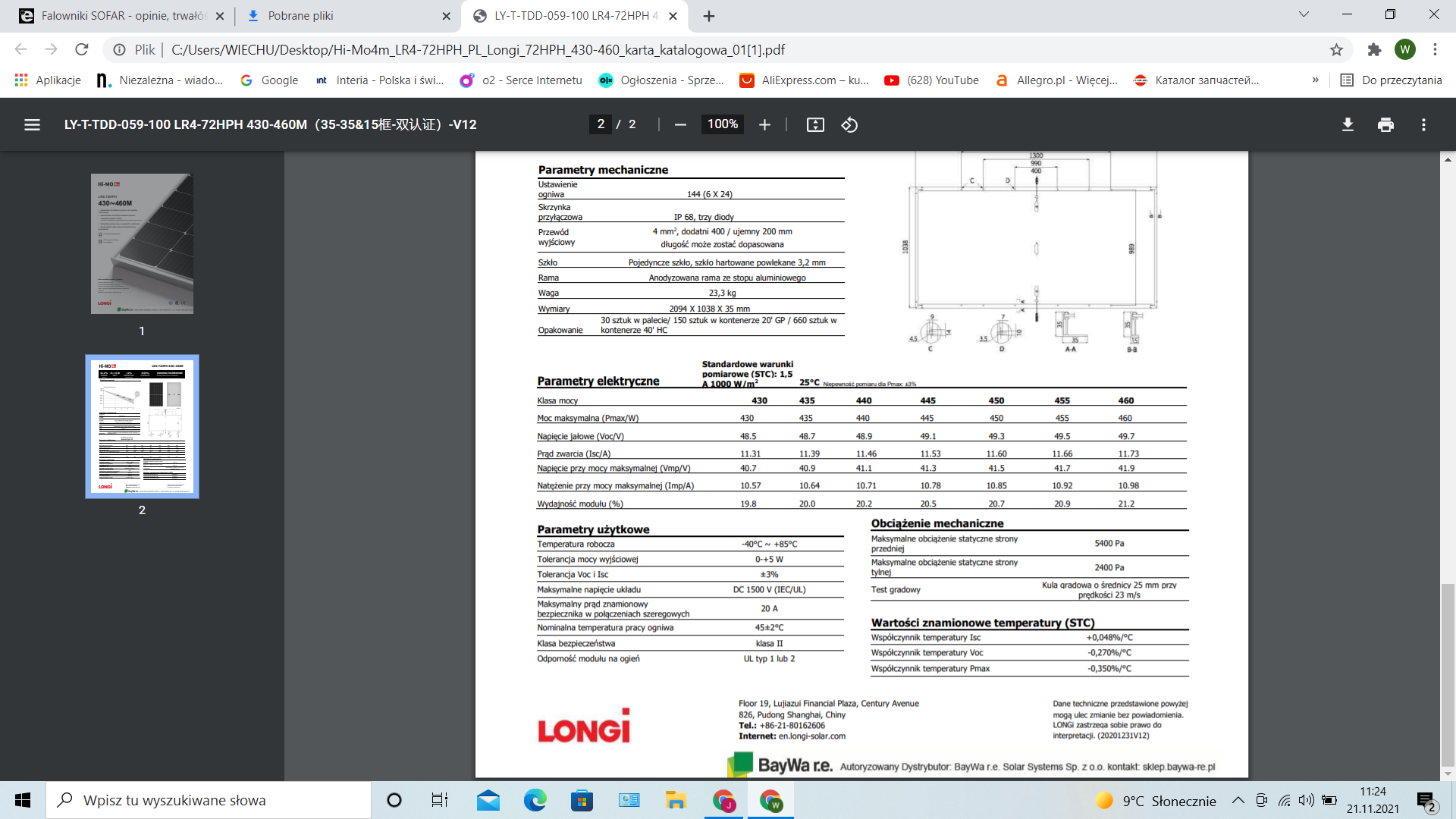Image resolution: width=1456 pixels, height=819 pixels.
Task: Open the Niezależna bookmark
Action: coord(160,80)
